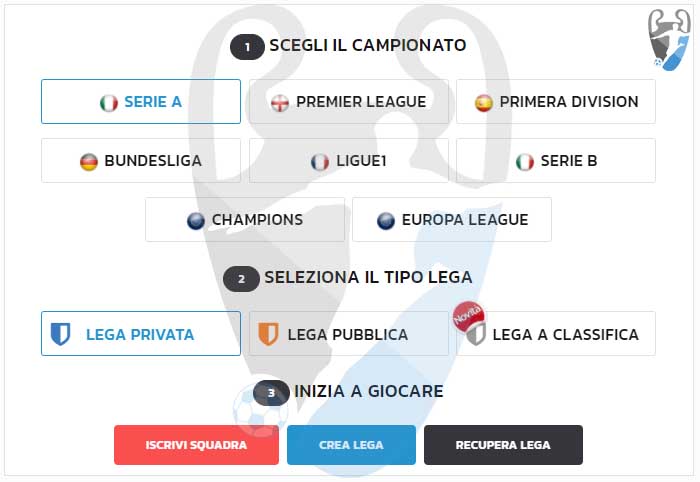Click the red Novità badge

tap(467, 315)
